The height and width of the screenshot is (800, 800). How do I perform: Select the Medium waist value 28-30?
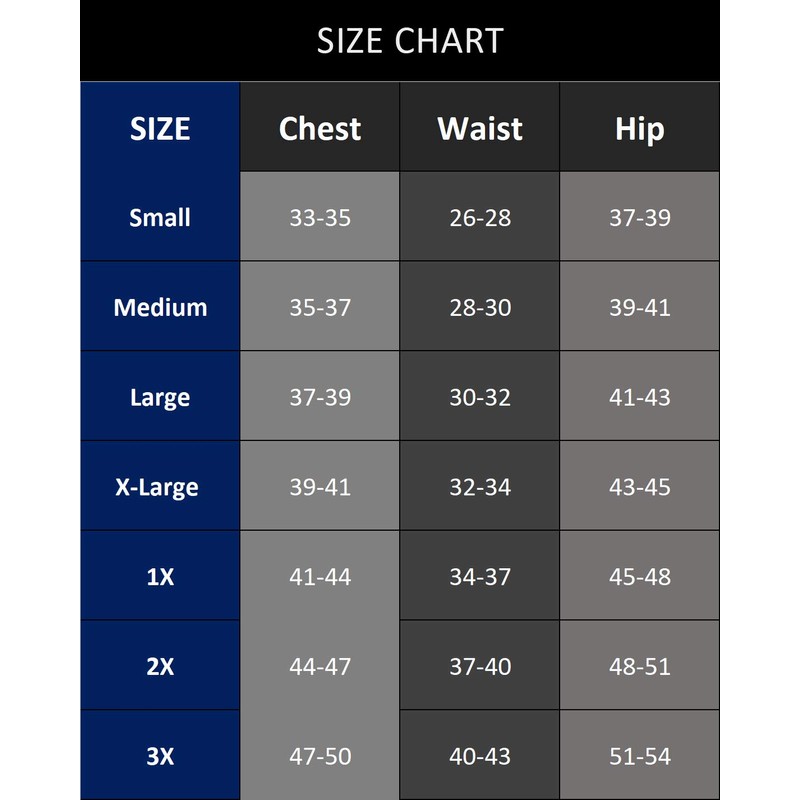pyautogui.click(x=480, y=307)
